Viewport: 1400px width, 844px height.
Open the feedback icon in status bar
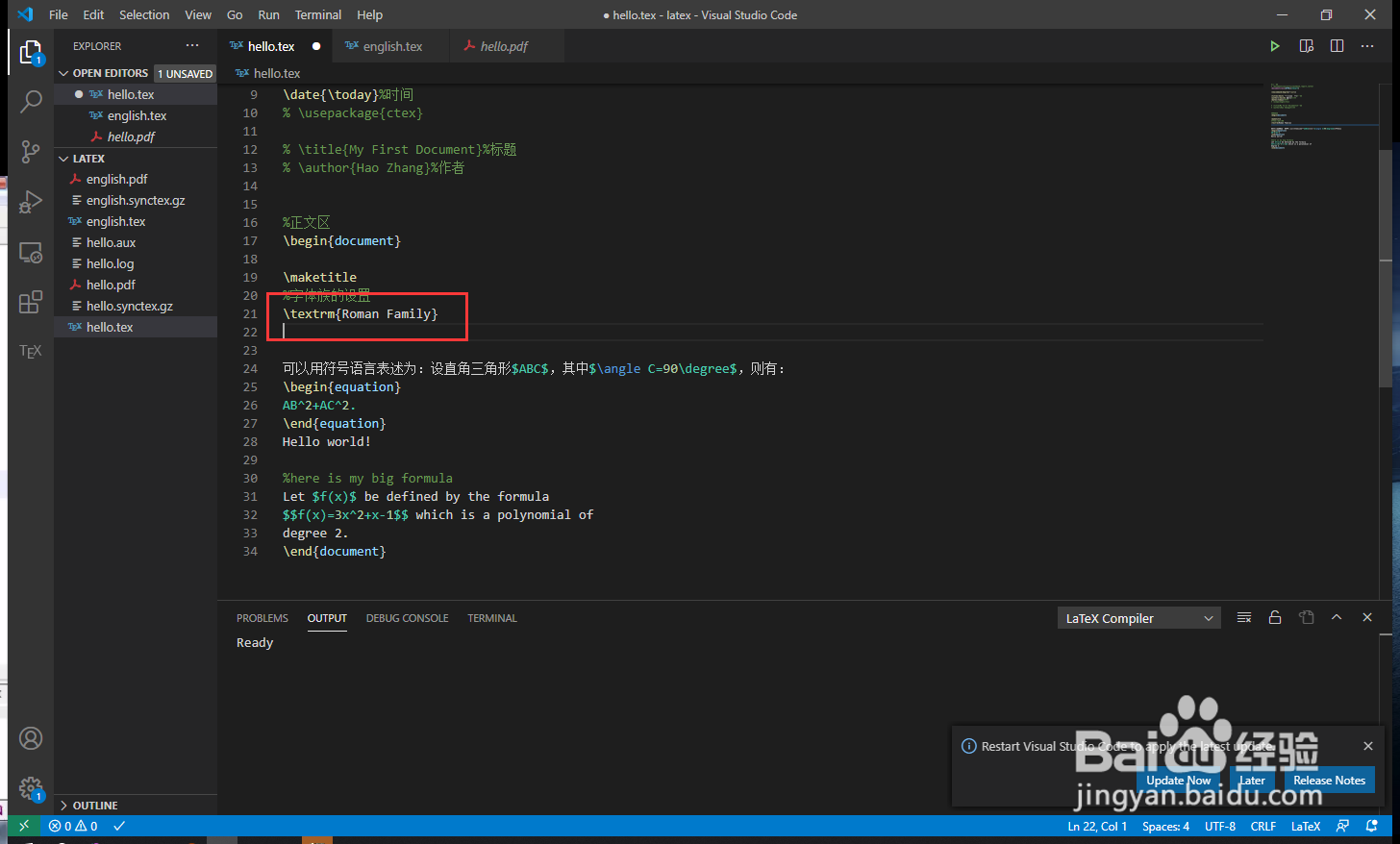(x=1343, y=826)
